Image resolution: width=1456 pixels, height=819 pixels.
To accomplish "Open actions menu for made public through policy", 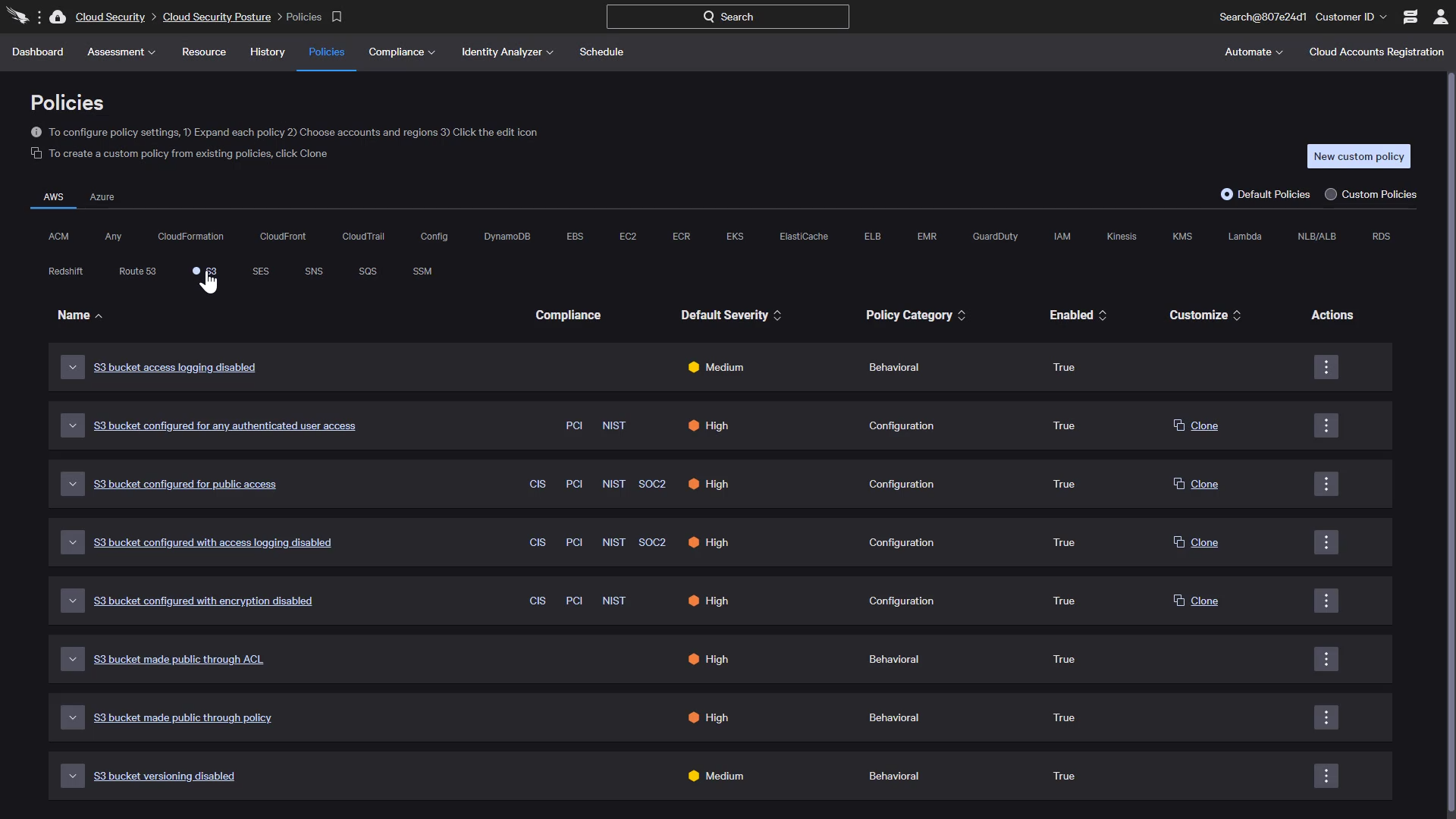I will pyautogui.click(x=1326, y=717).
